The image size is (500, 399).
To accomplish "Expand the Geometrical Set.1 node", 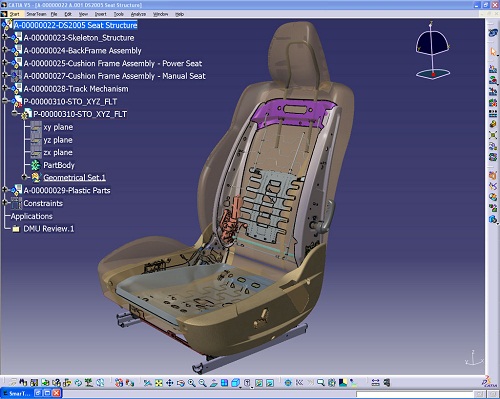I will click(24, 177).
